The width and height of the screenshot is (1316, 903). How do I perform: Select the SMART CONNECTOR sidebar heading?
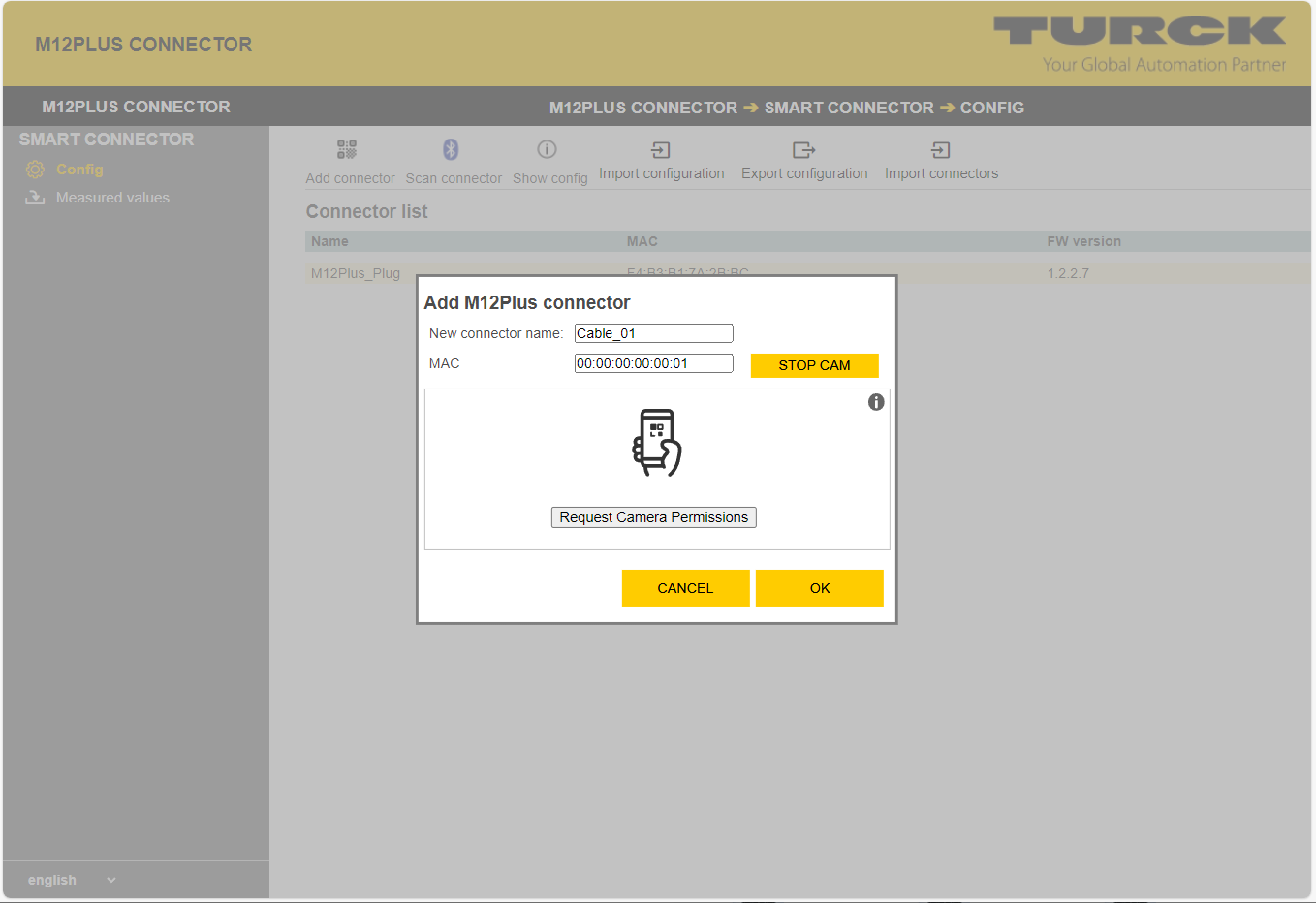[107, 140]
